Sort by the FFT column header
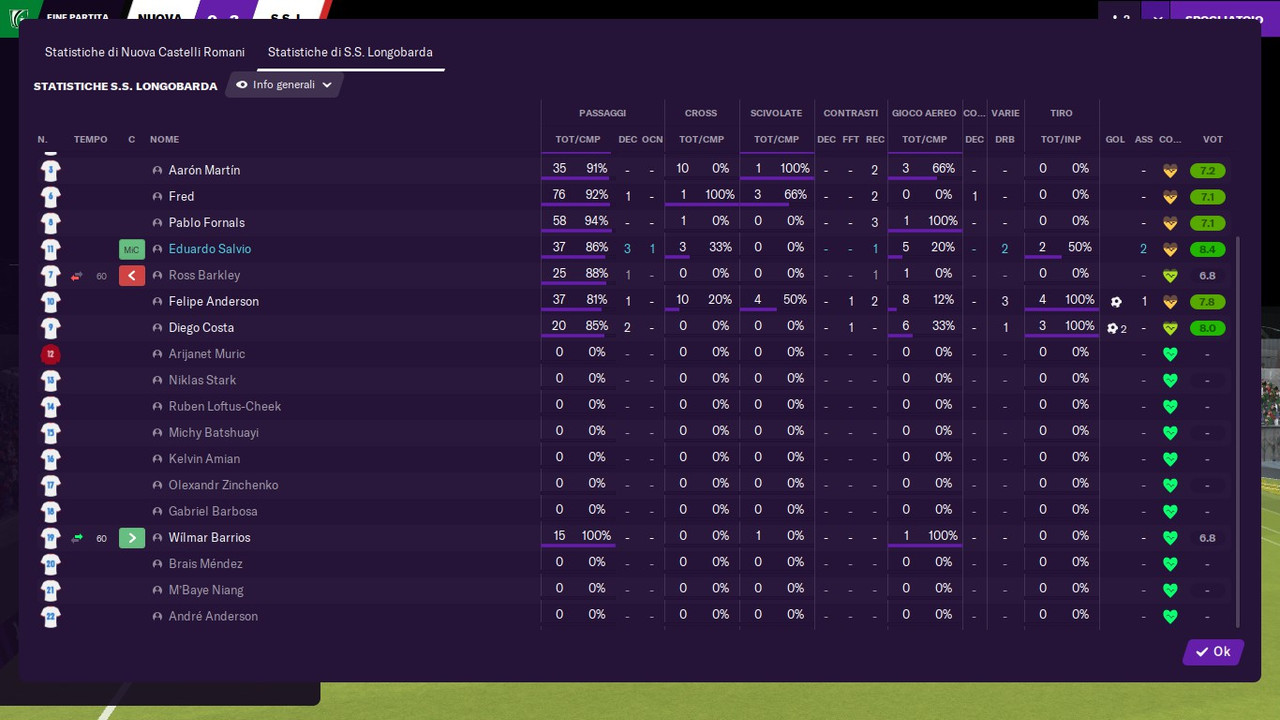The height and width of the screenshot is (720, 1280). 851,140
